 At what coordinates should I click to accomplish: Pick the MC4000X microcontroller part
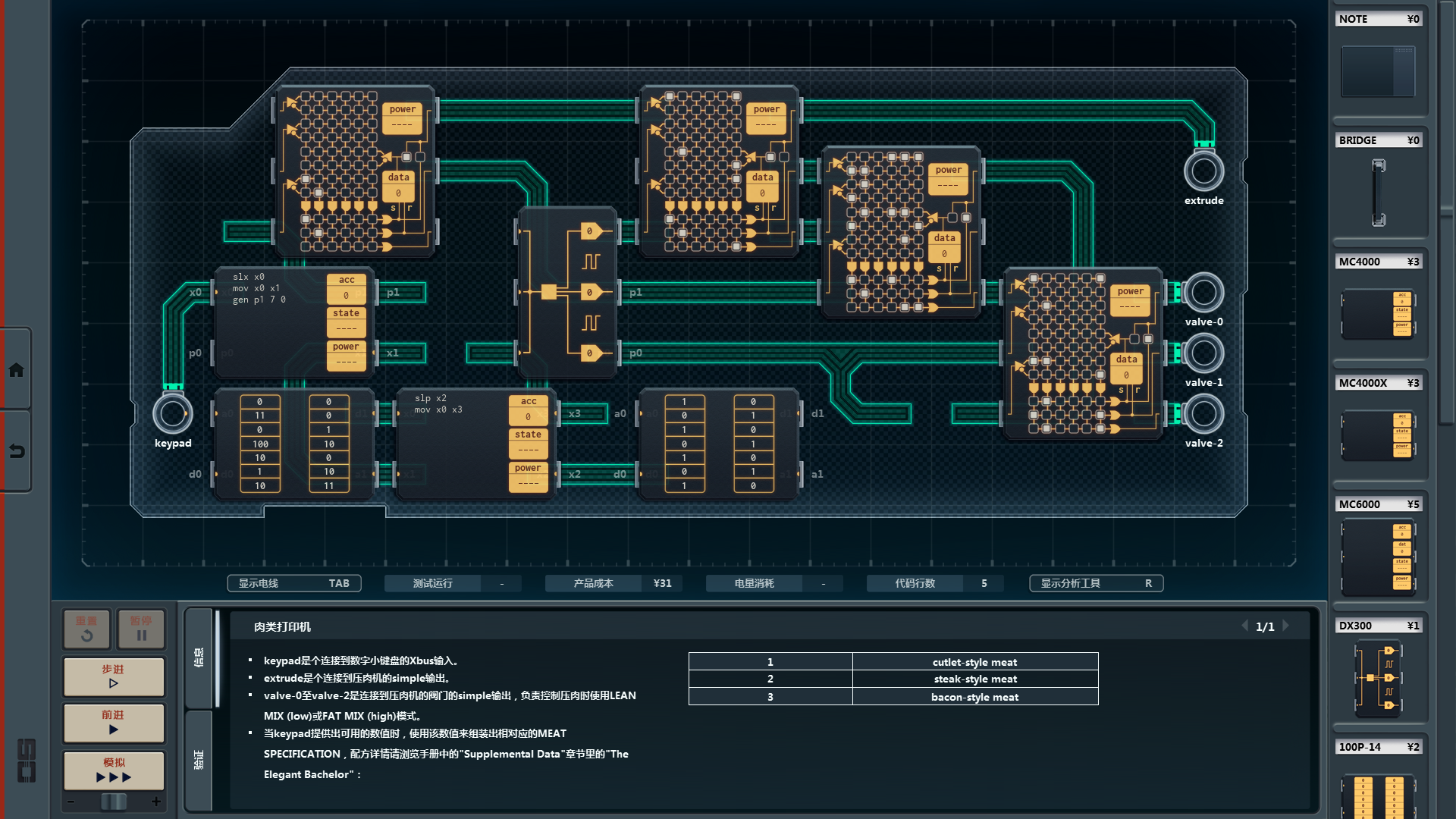coord(1378,435)
